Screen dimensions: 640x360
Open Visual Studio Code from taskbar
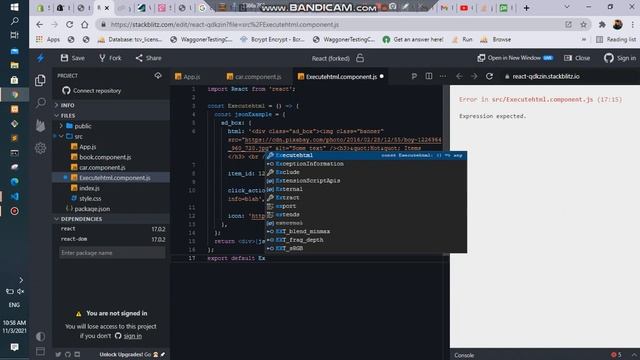pos(14,196)
